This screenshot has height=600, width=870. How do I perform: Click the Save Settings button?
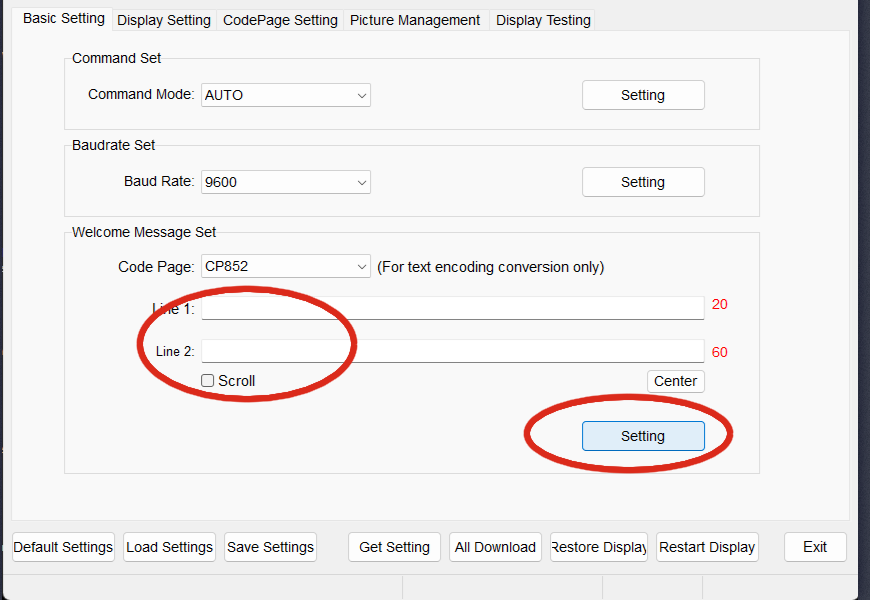[x=270, y=547]
